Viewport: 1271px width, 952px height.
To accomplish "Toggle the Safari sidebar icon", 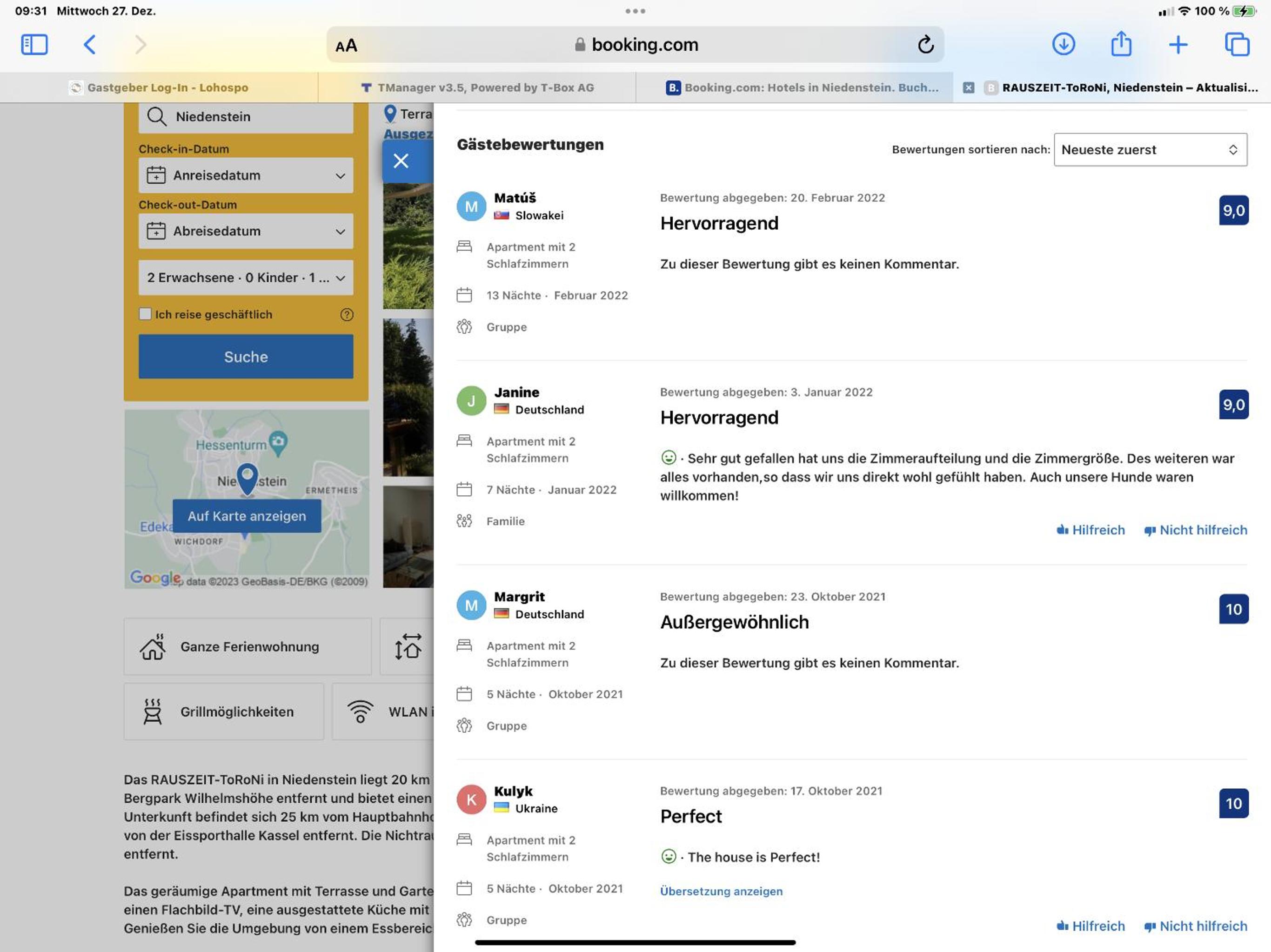I will click(34, 44).
